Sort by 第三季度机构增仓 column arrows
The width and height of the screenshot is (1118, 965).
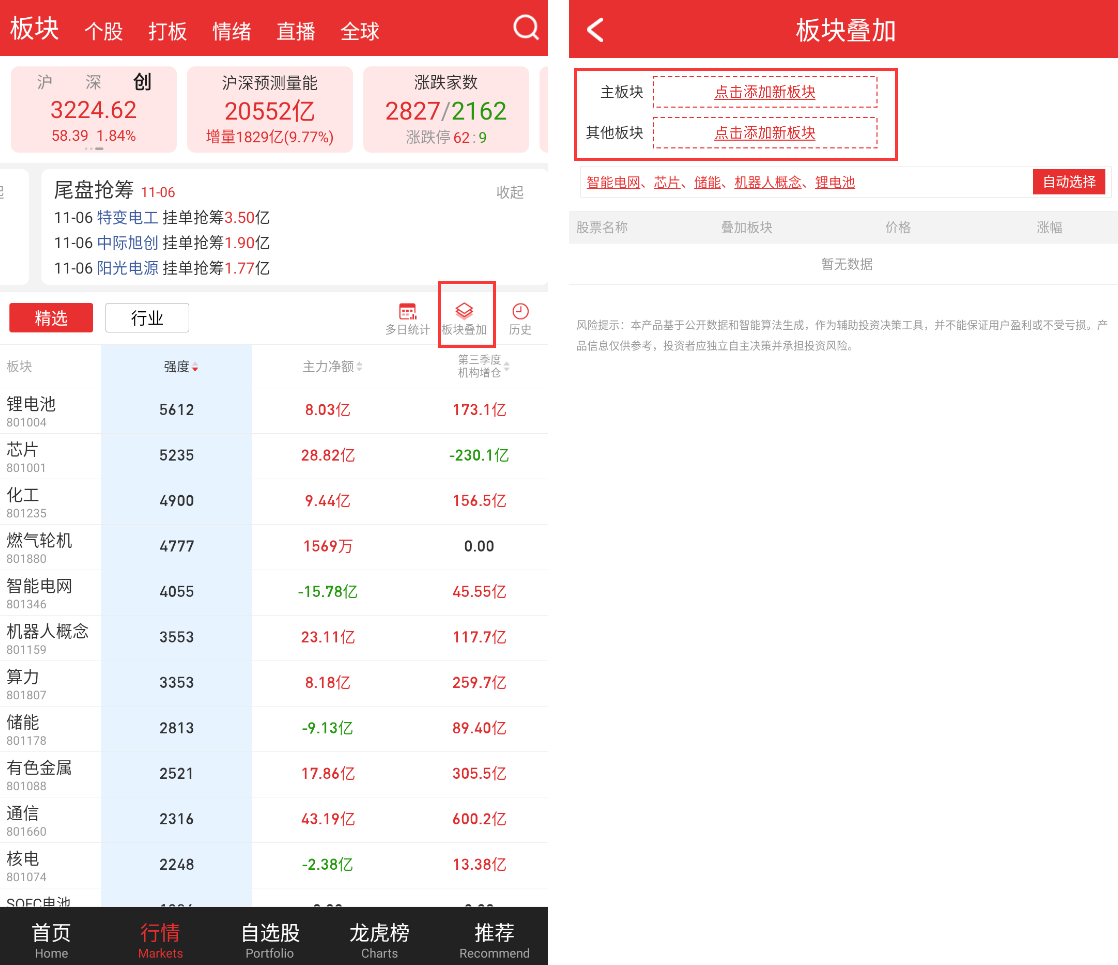tap(507, 366)
